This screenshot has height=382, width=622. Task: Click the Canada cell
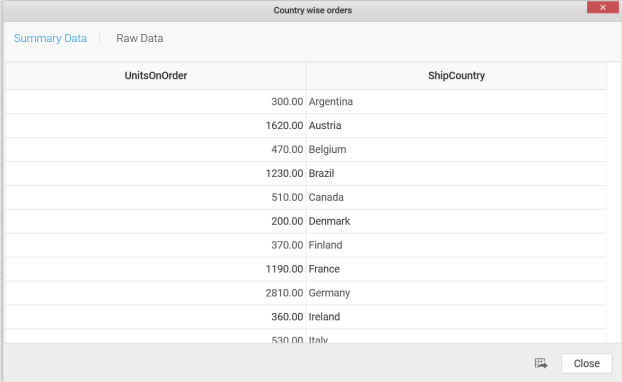[x=456, y=197]
